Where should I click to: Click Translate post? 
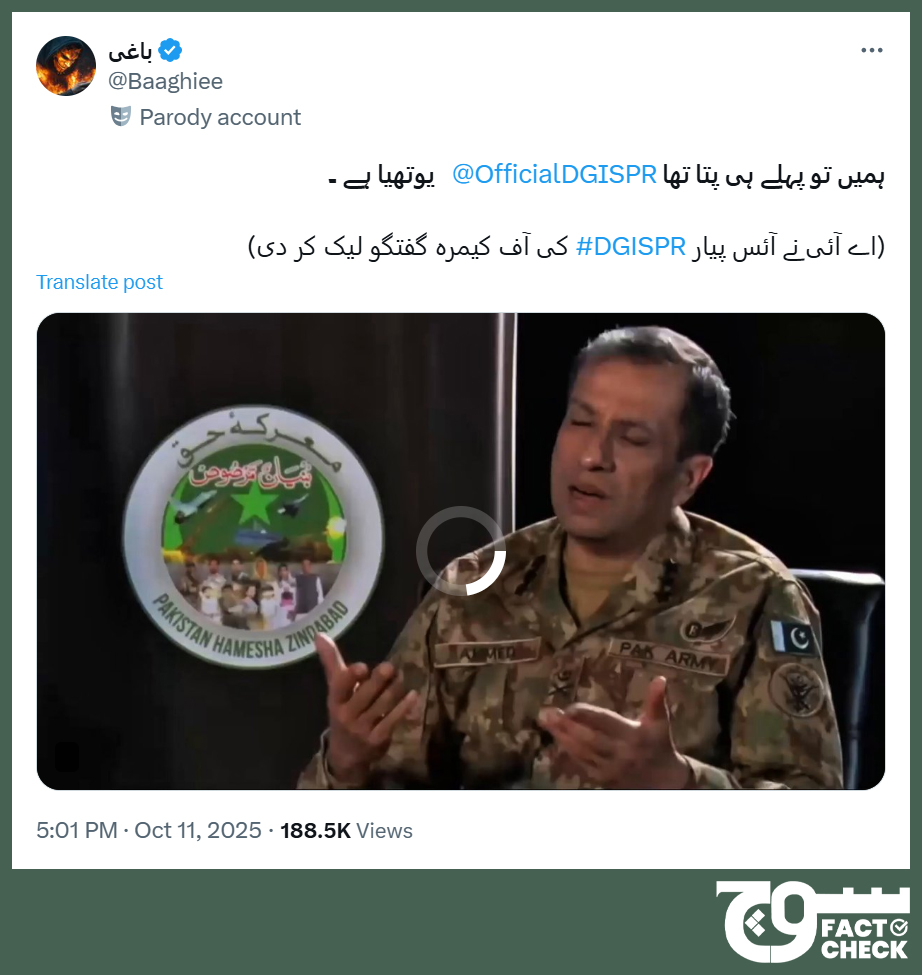click(99, 282)
